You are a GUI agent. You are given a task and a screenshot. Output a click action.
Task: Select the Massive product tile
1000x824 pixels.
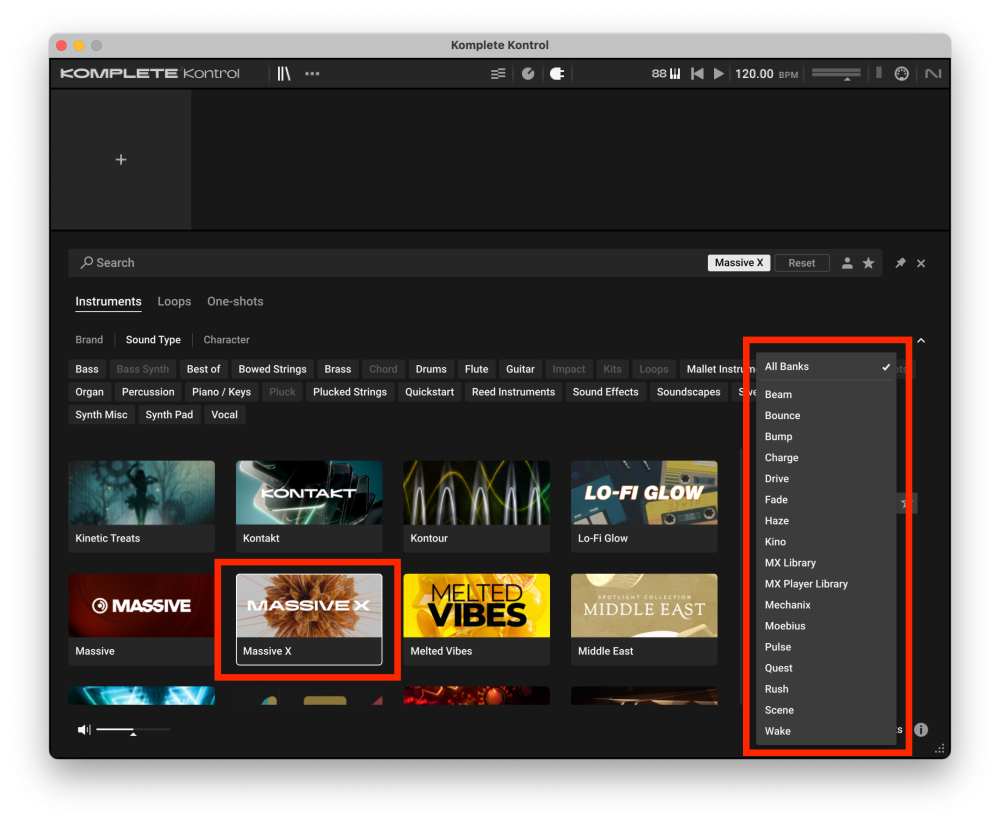click(x=142, y=619)
